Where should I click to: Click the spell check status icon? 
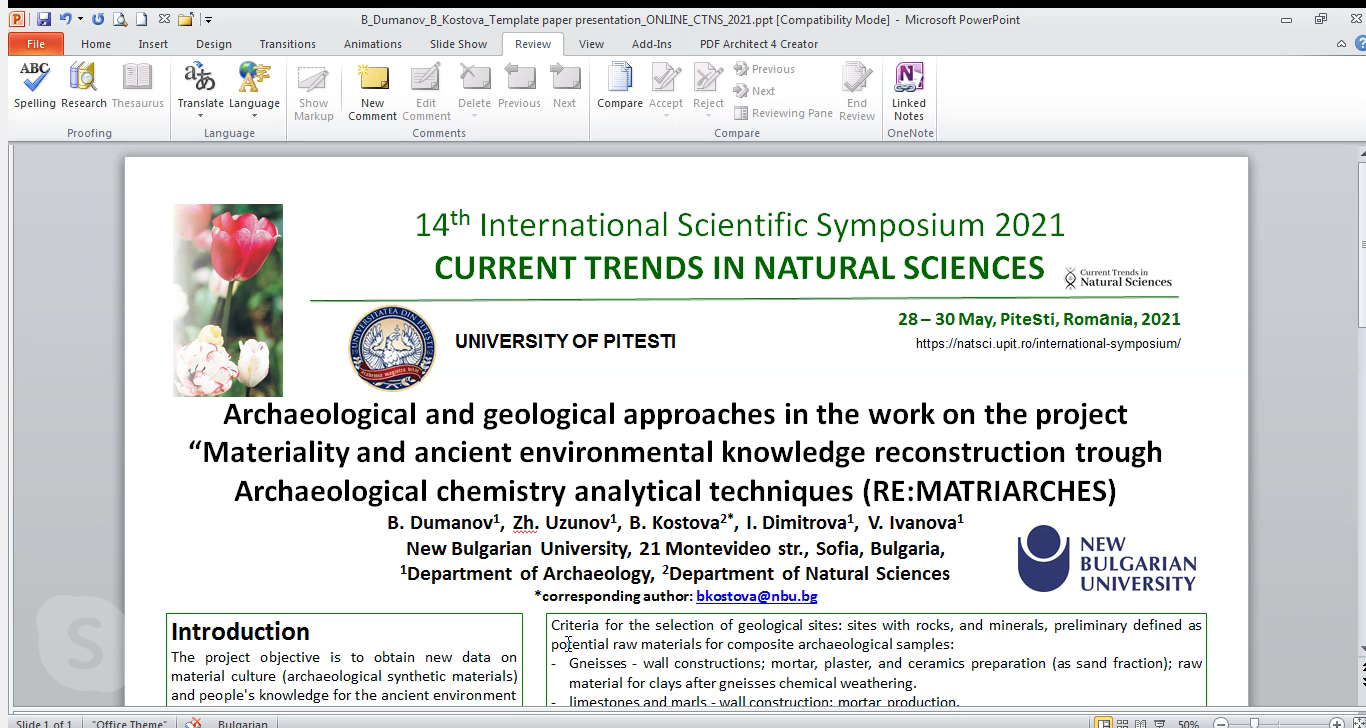tap(194, 723)
